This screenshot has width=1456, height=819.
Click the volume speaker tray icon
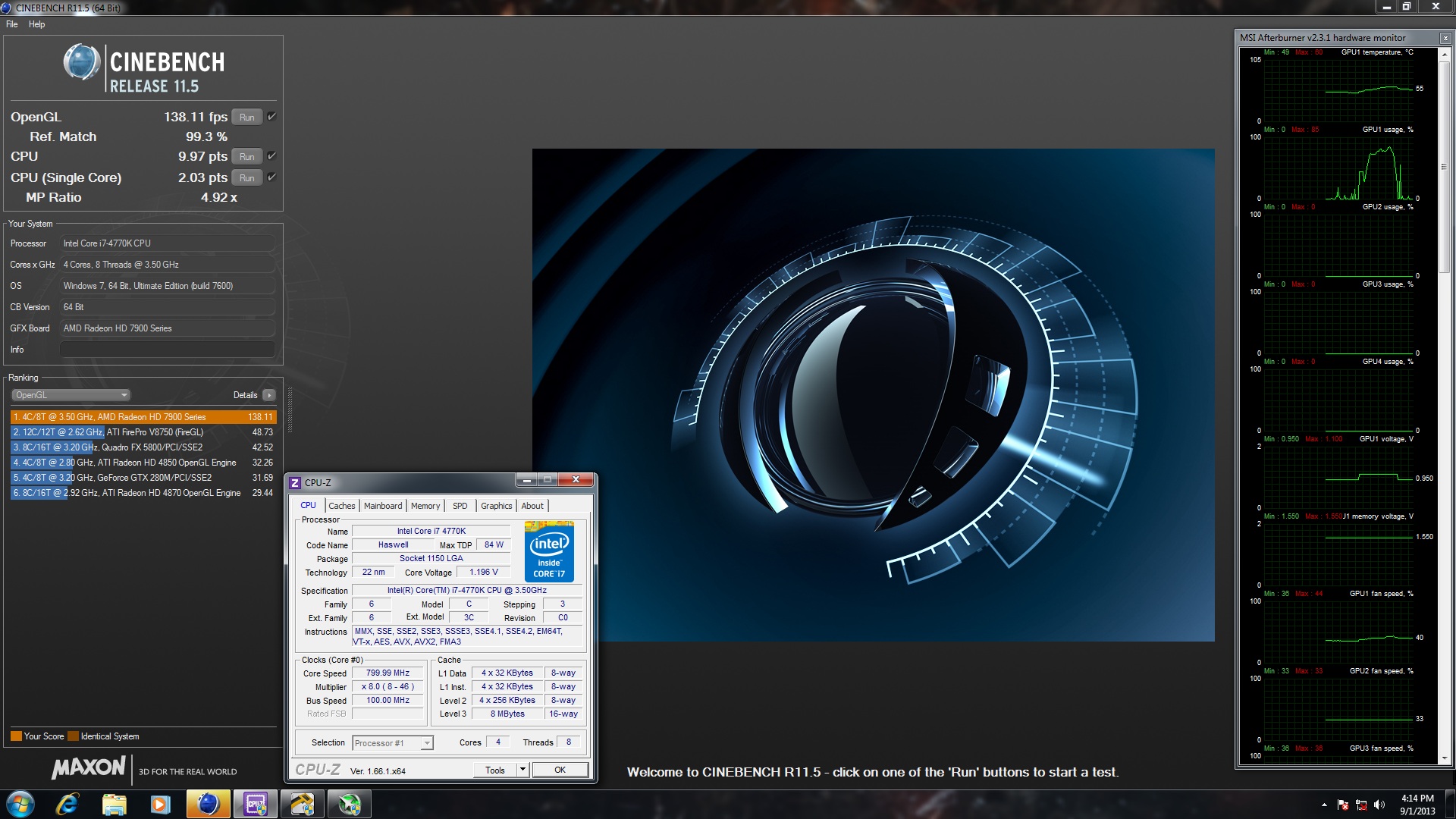pyautogui.click(x=1379, y=805)
